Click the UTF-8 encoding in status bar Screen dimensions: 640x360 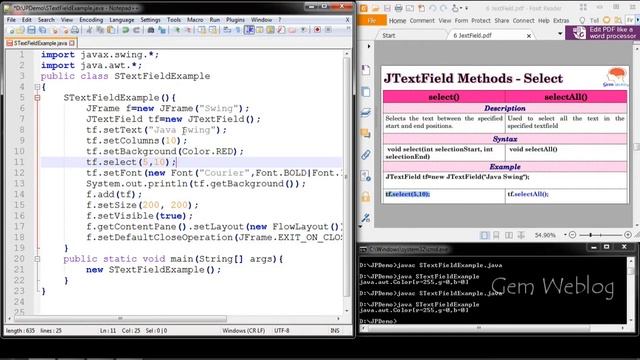282,331
